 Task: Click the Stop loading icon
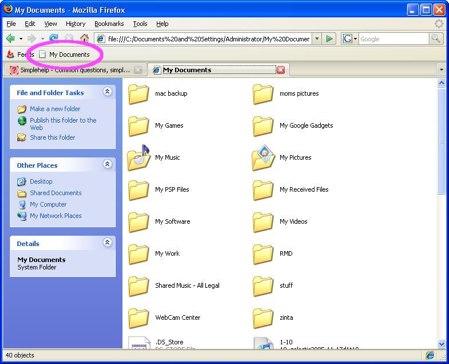[69, 38]
